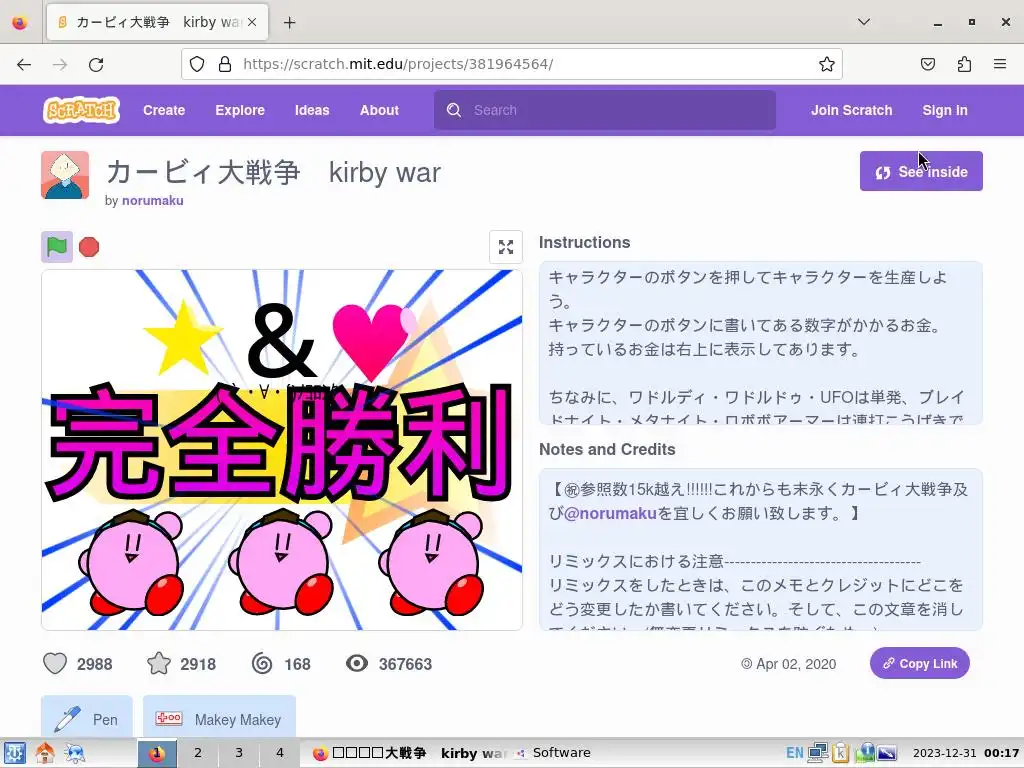The height and width of the screenshot is (768, 1024).
Task: Click the project stage player canvas
Action: click(x=282, y=450)
